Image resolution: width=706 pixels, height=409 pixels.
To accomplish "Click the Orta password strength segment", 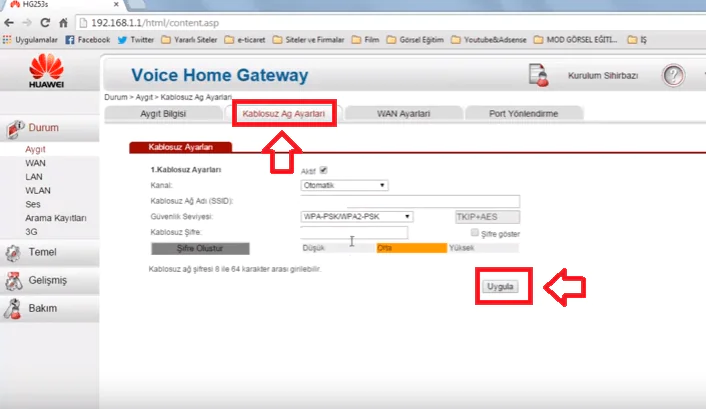I will pos(412,248).
